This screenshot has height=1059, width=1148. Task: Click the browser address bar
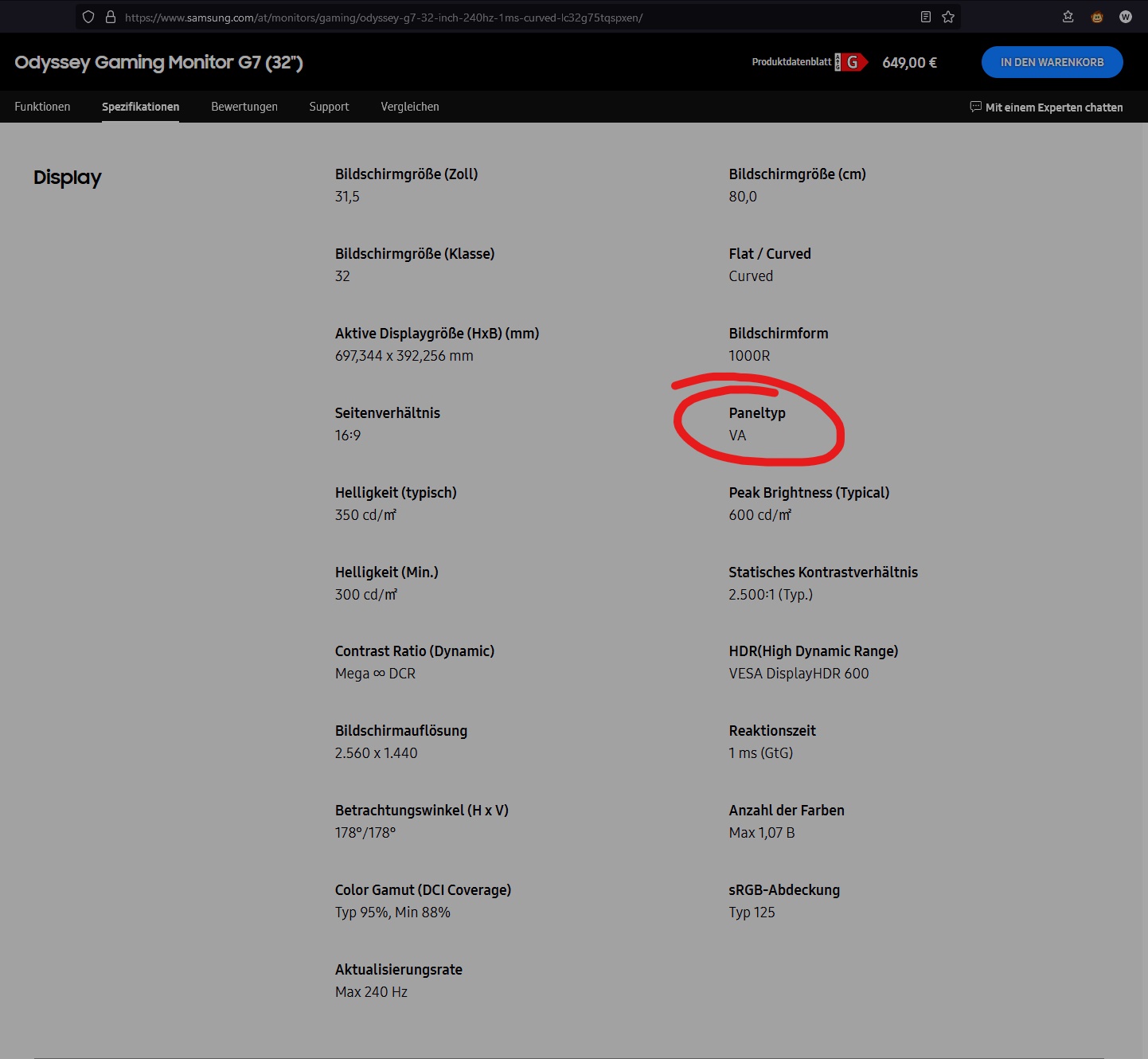click(x=478, y=17)
